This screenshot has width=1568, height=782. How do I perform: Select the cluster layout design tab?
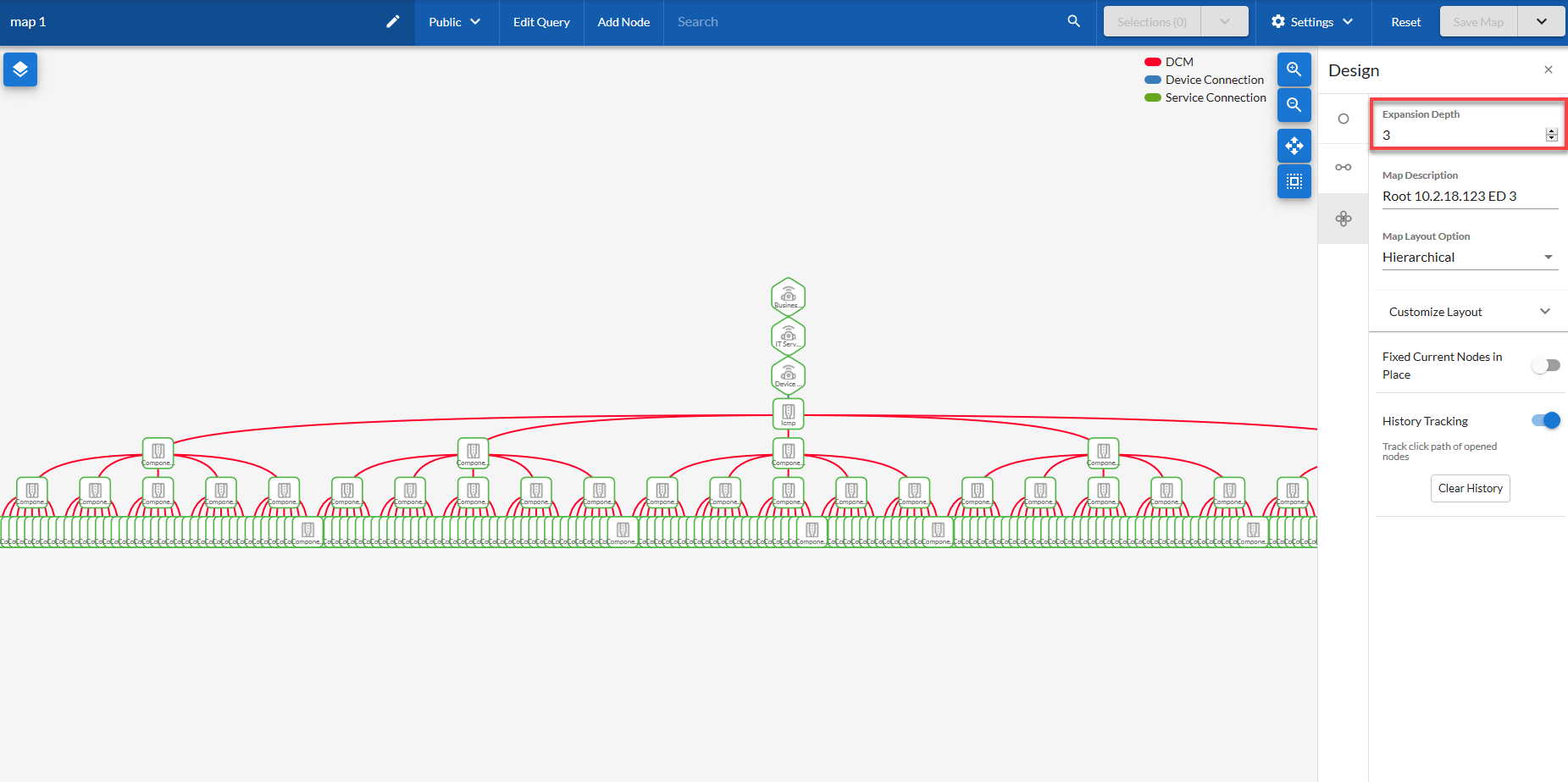coord(1344,219)
